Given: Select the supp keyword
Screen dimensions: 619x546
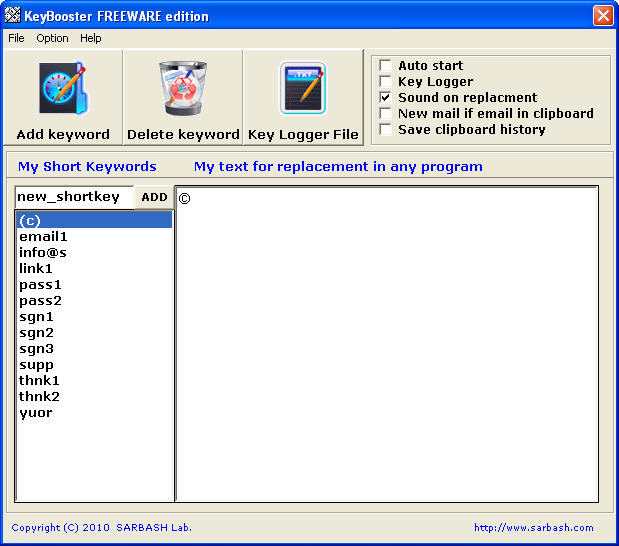Looking at the screenshot, I should 95,364.
